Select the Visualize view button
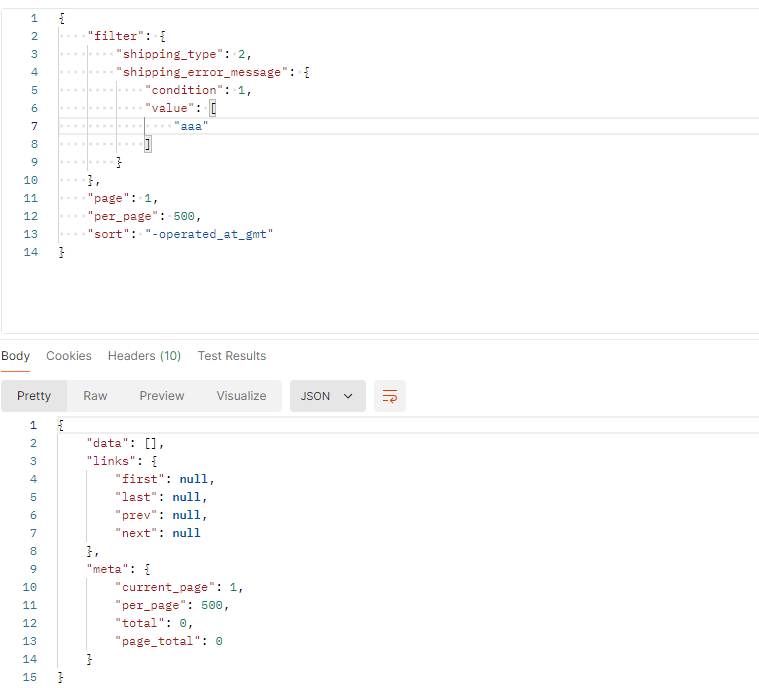Viewport: 759px width, 688px height. tap(241, 396)
